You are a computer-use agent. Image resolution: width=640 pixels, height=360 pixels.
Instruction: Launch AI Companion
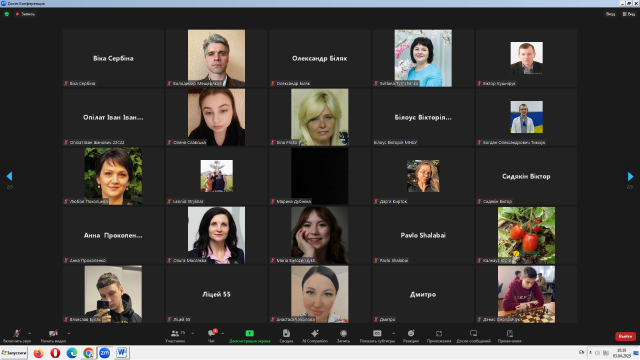coord(315,336)
